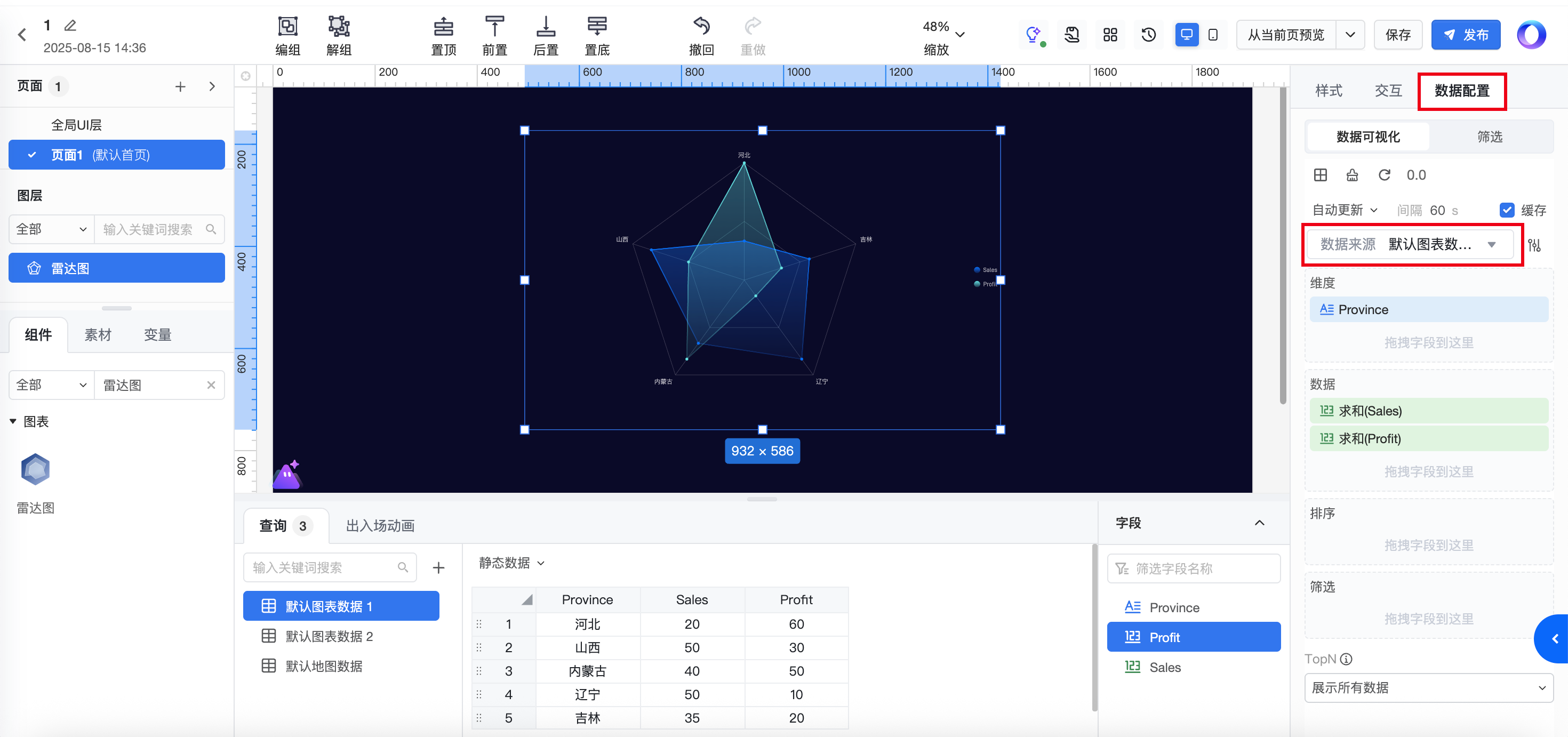The image size is (1568, 737).
Task: Open the 48% zoom level dropdown
Action: [x=959, y=35]
